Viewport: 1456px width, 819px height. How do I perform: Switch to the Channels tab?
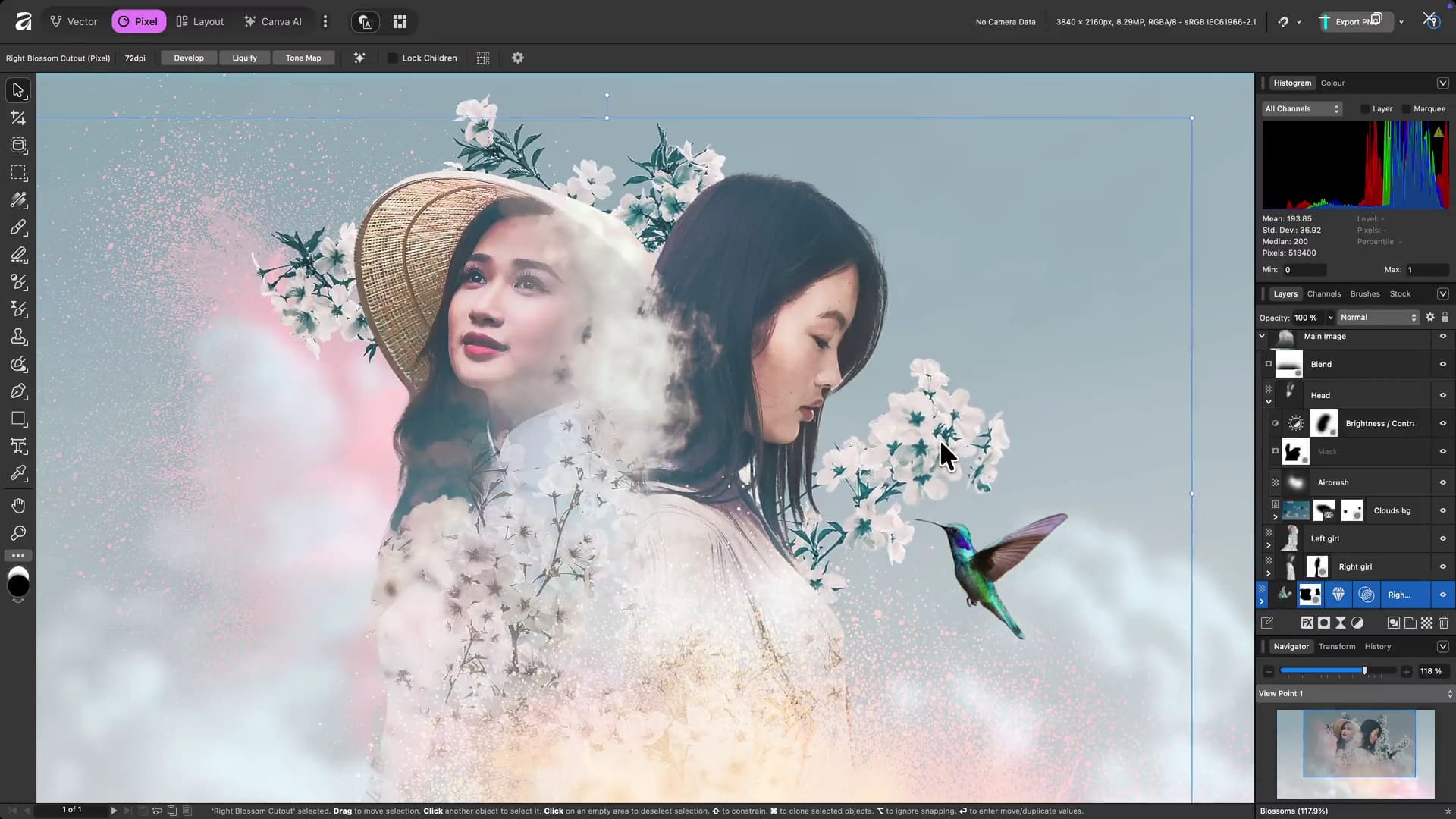pos(1323,293)
